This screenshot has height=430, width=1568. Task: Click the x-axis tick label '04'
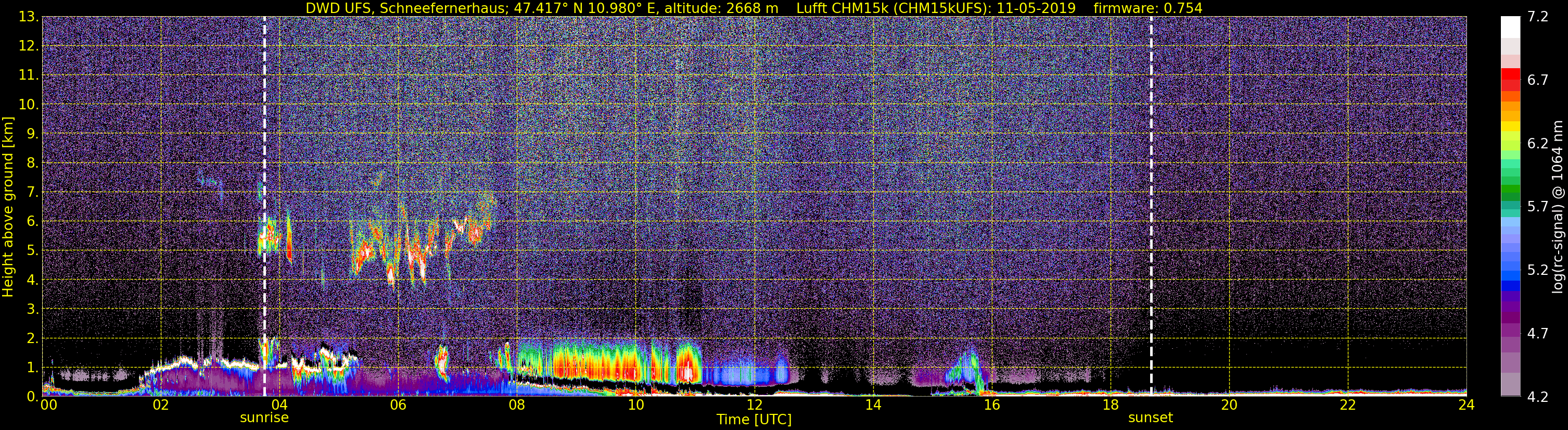[x=279, y=405]
